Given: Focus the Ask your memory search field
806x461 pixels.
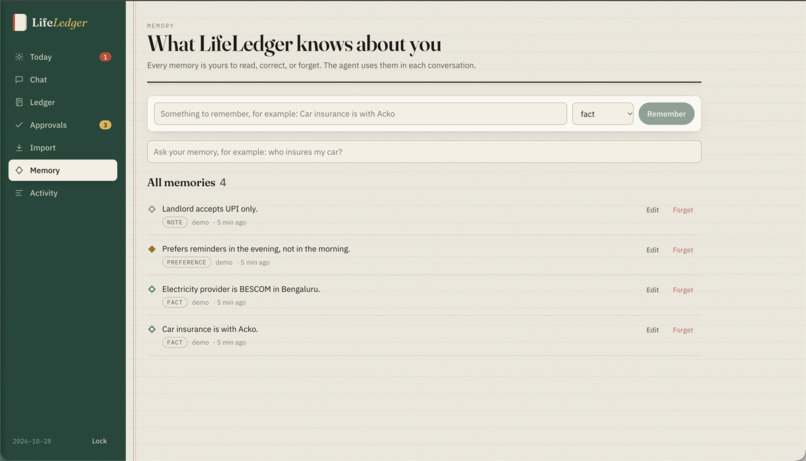Looking at the screenshot, I should point(424,152).
